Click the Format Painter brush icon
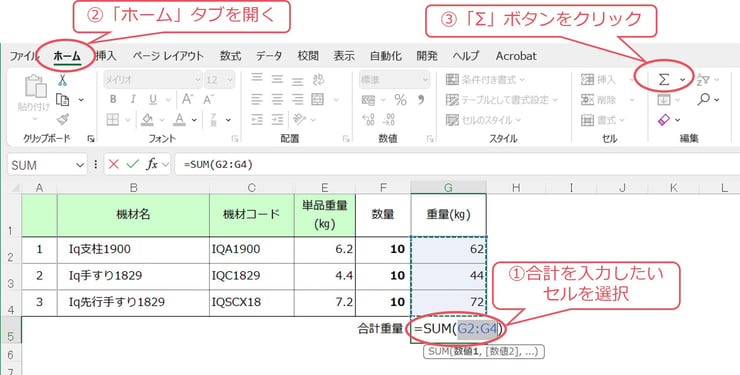Screen dimensions: 740x375 (x=62, y=120)
